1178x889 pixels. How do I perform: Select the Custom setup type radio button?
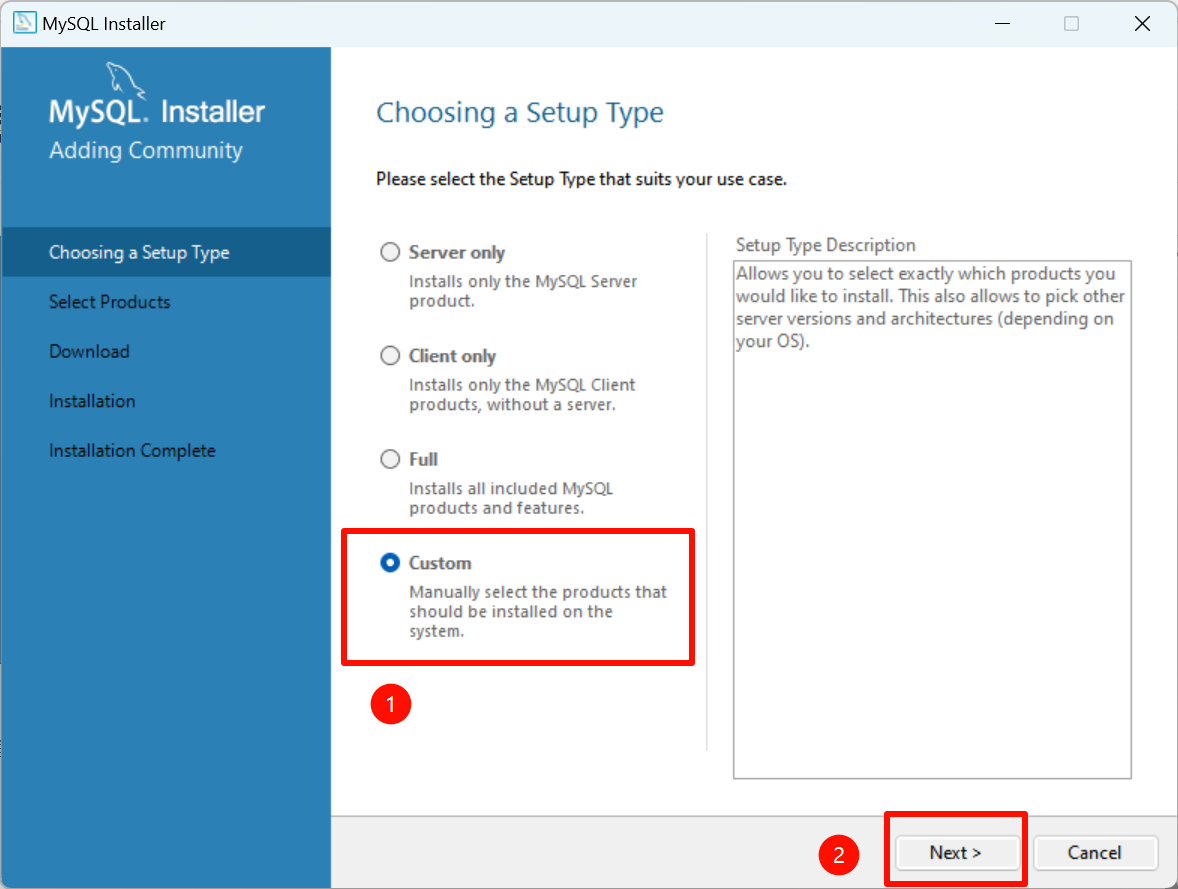coord(390,562)
